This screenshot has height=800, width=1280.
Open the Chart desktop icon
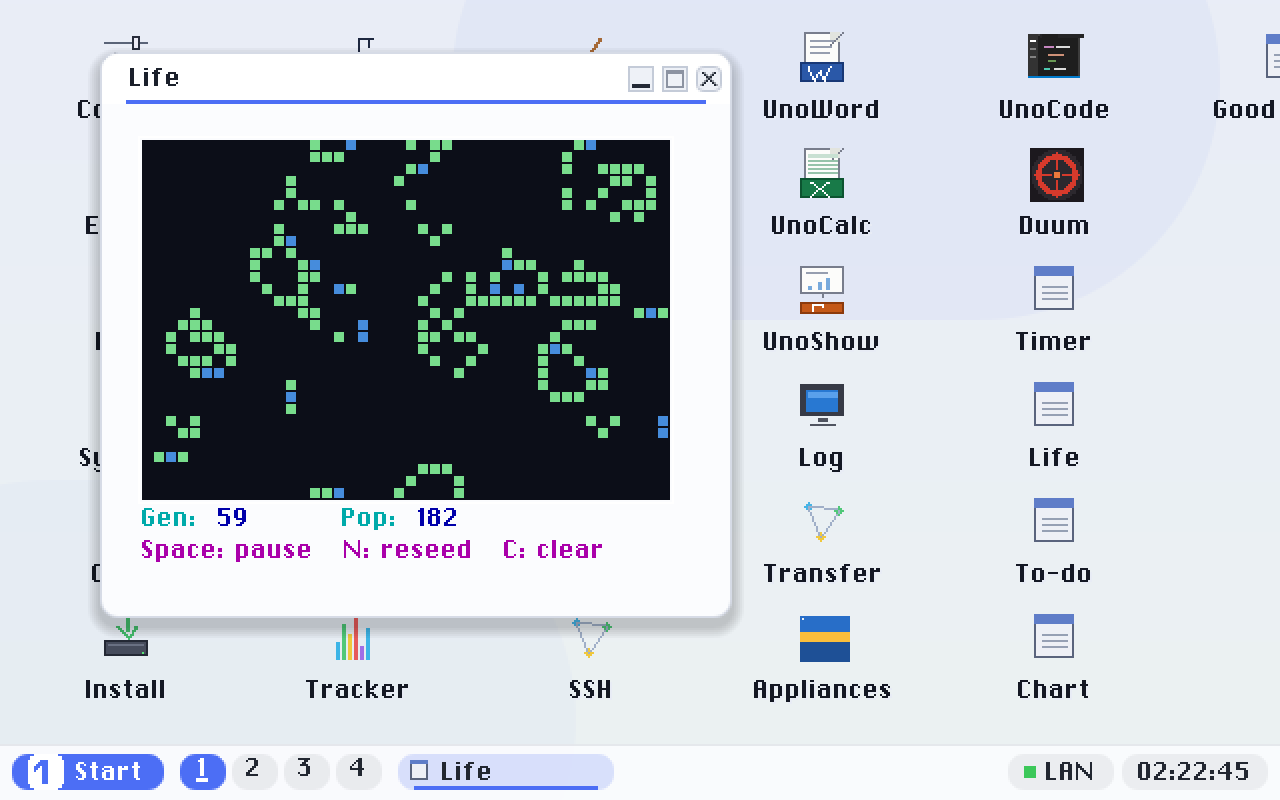(x=1054, y=655)
